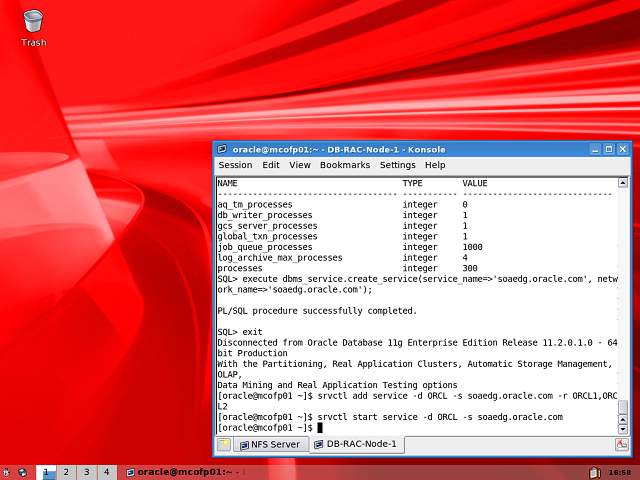Click the value 300 for processes

point(470,268)
